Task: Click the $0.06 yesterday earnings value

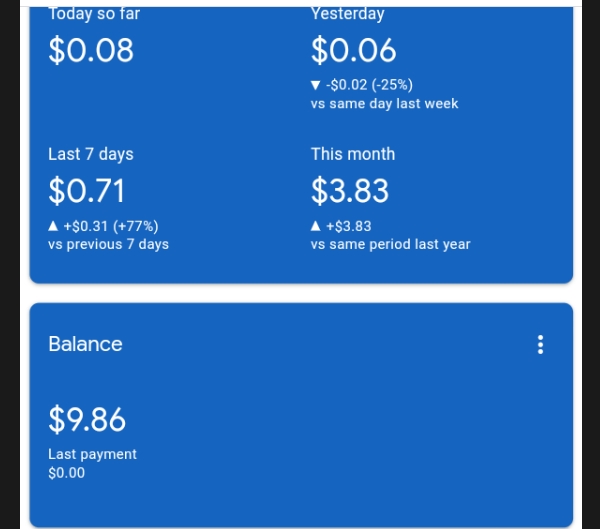Action: (353, 50)
